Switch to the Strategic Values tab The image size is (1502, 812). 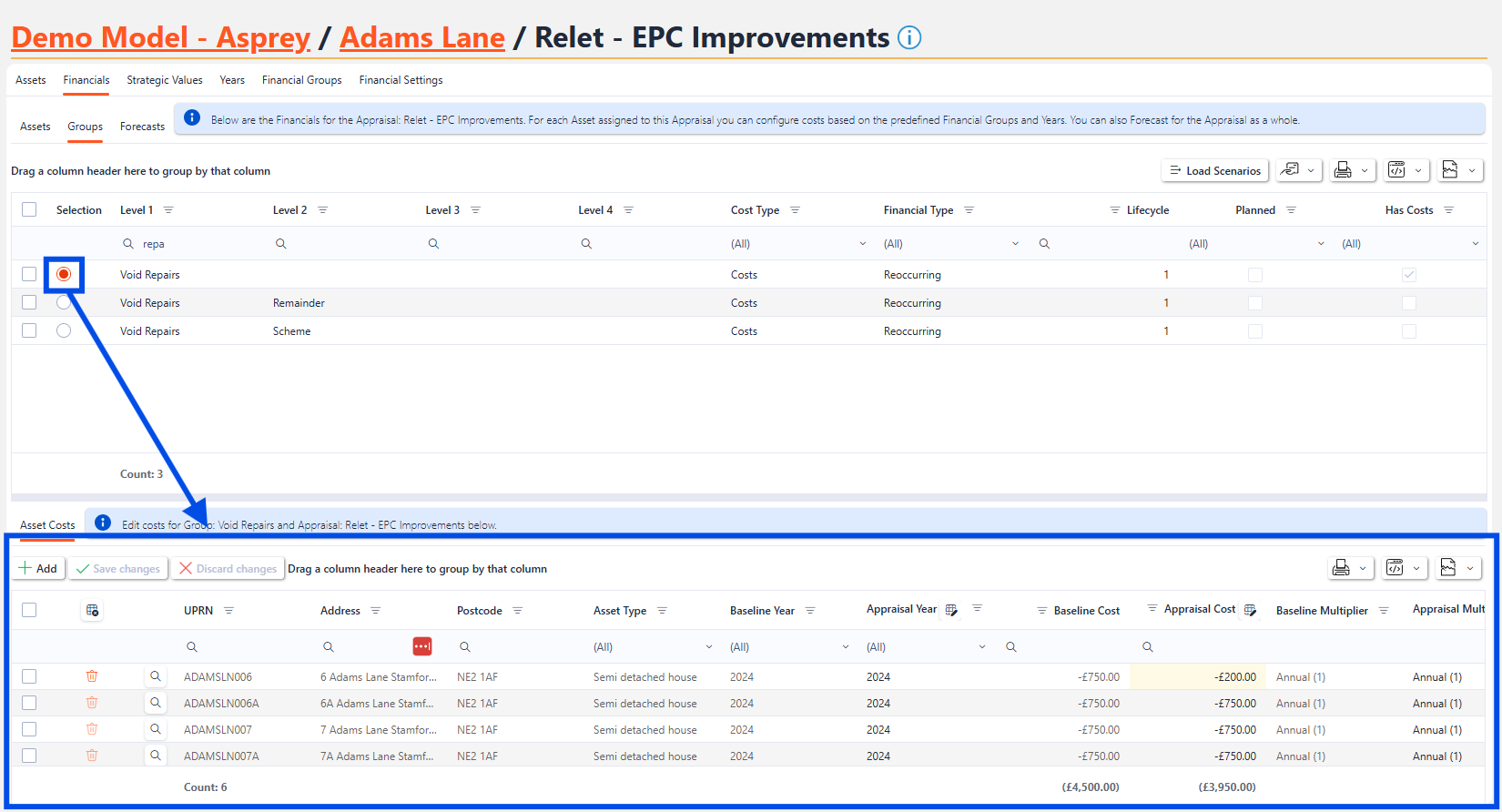click(165, 80)
